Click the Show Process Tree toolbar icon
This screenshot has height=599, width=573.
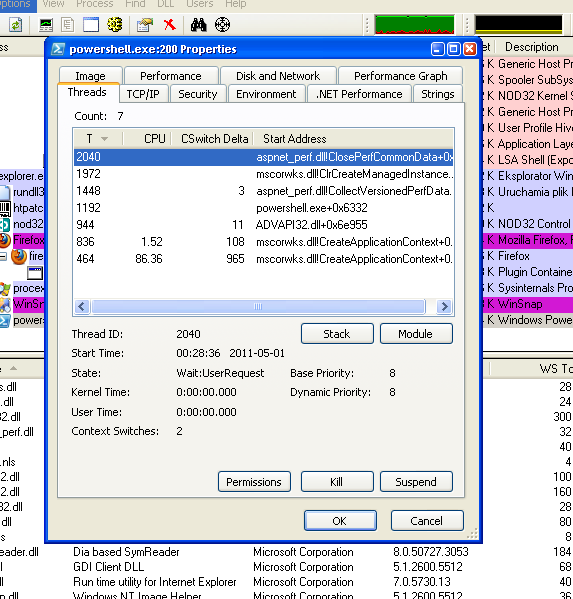click(x=68, y=25)
